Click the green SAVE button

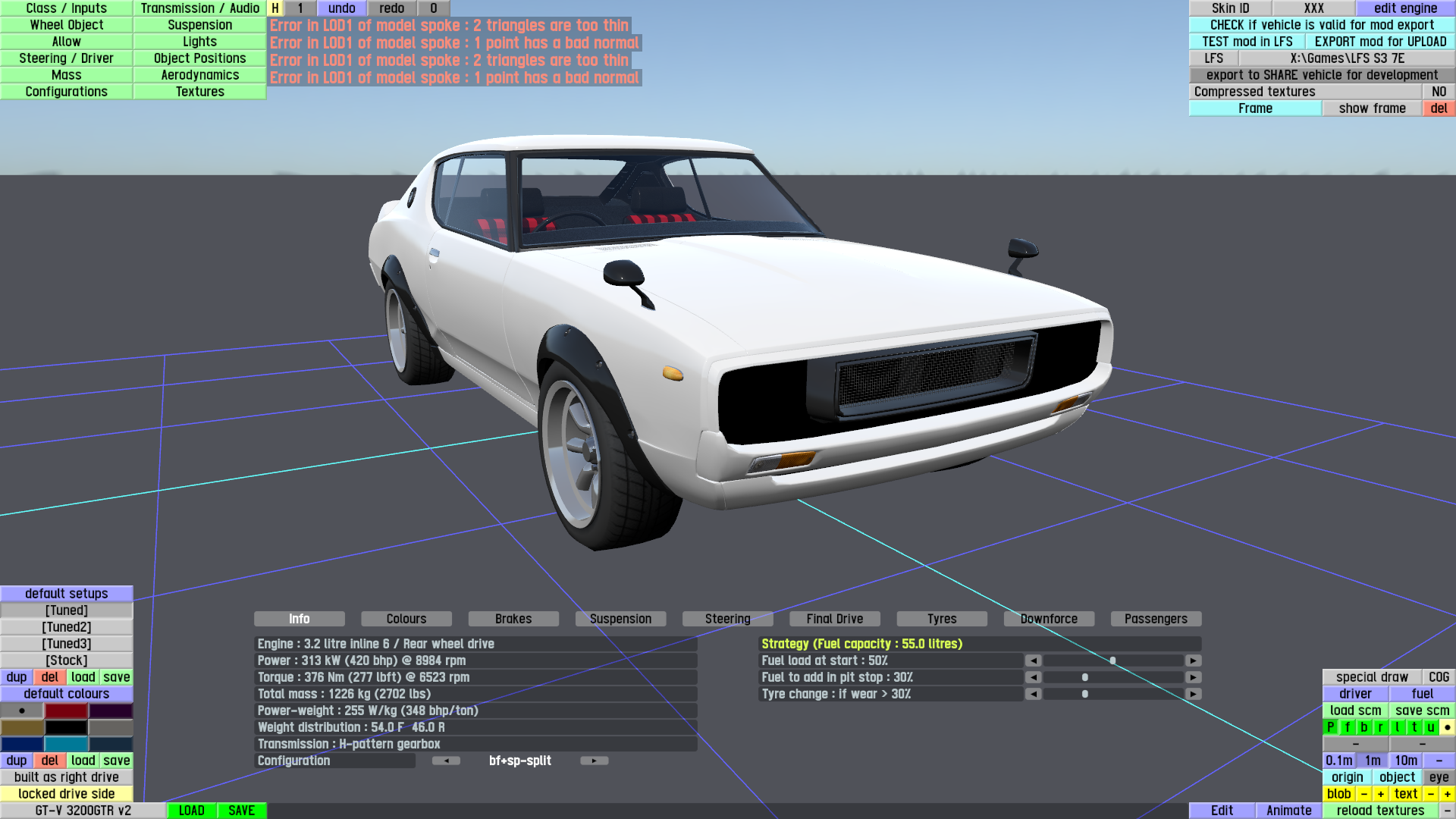pyautogui.click(x=241, y=811)
